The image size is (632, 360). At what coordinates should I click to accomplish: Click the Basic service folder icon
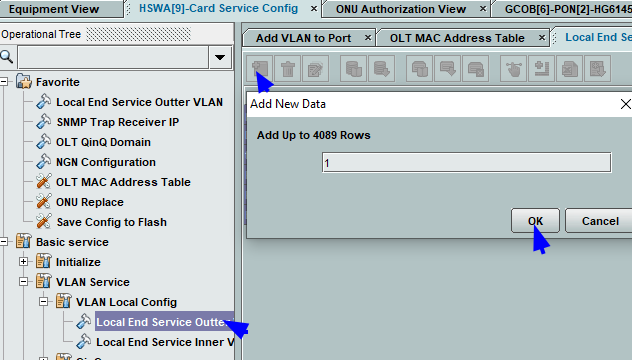(x=24, y=241)
